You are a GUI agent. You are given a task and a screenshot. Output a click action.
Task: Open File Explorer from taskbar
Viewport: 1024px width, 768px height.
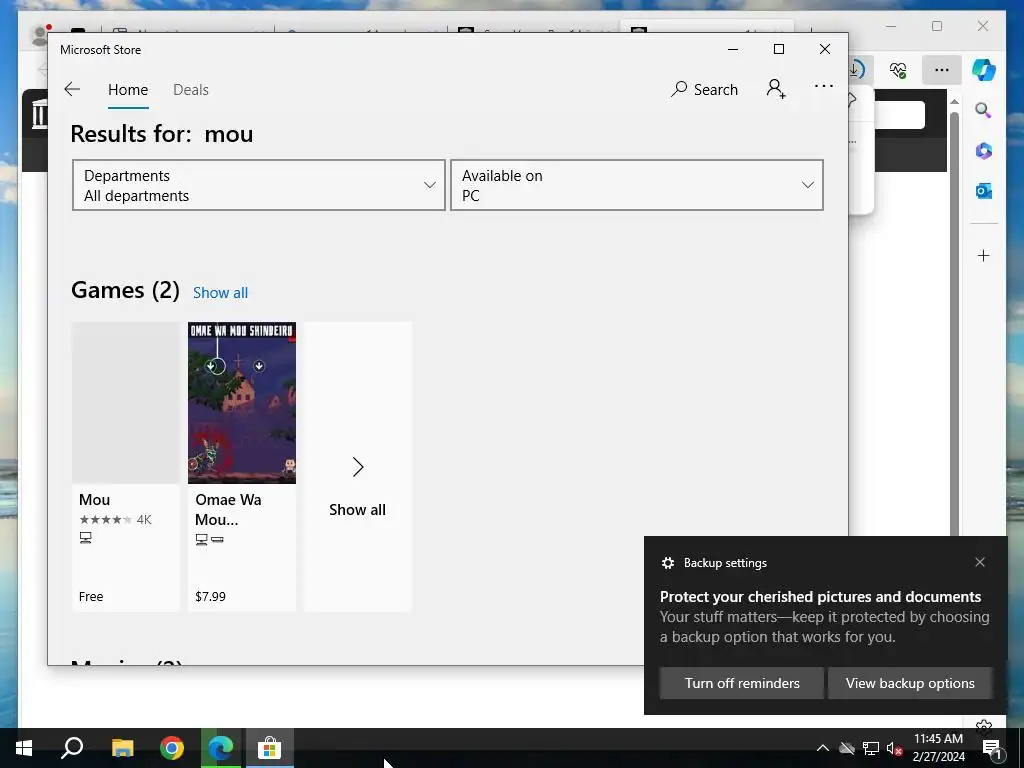click(x=122, y=748)
